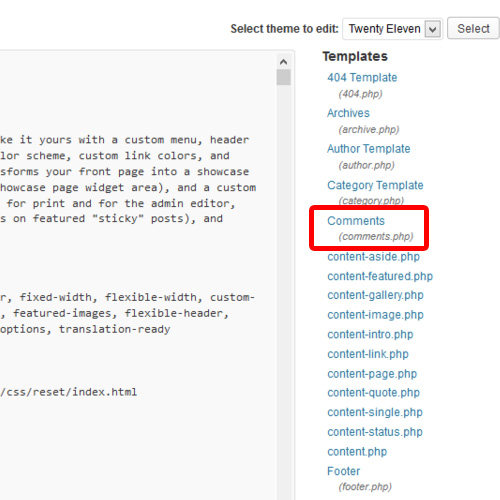The width and height of the screenshot is (500, 500).
Task: Open content-quote.php file
Action: 373,393
